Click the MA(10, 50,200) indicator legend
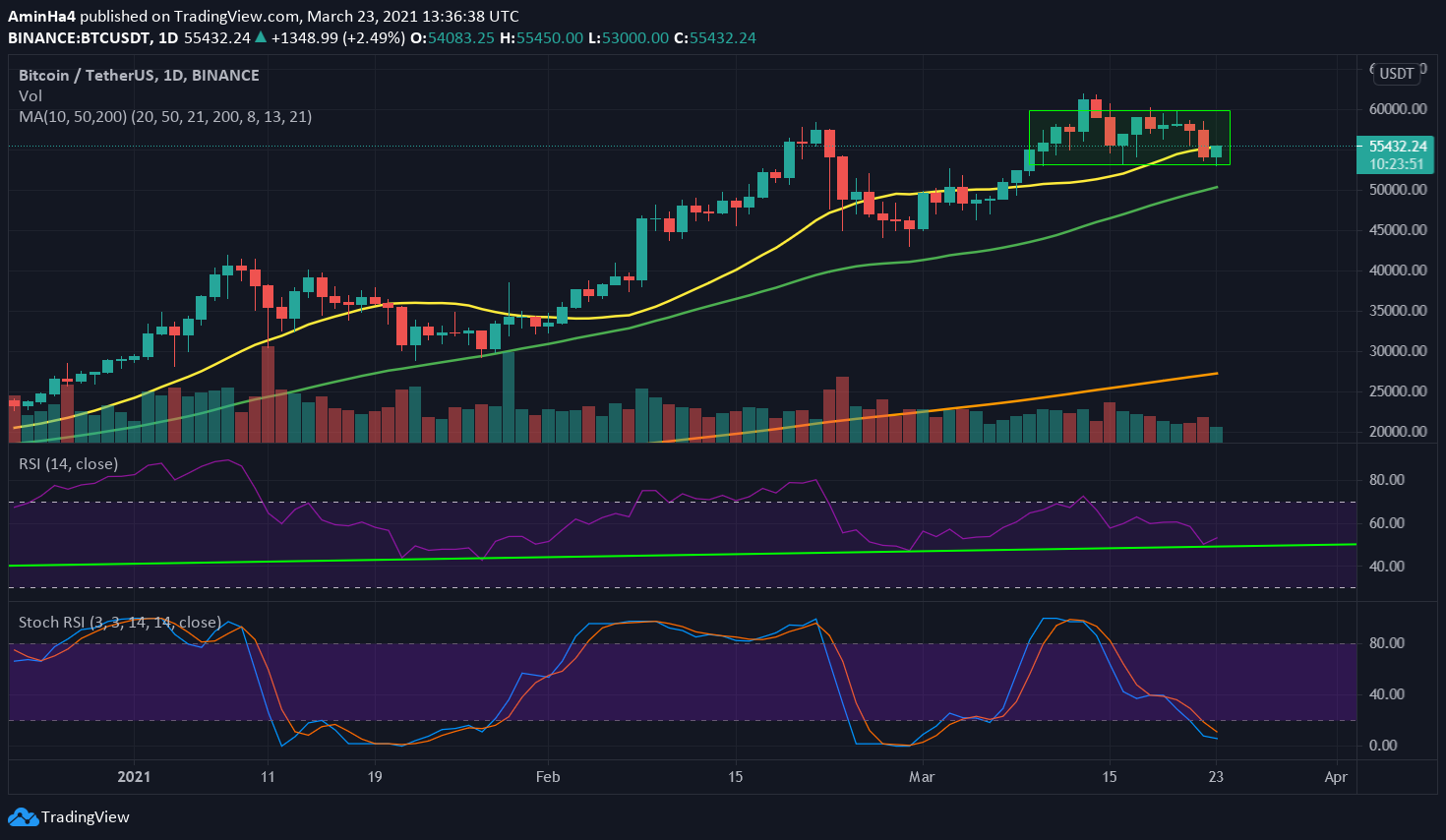 pyautogui.click(x=165, y=117)
